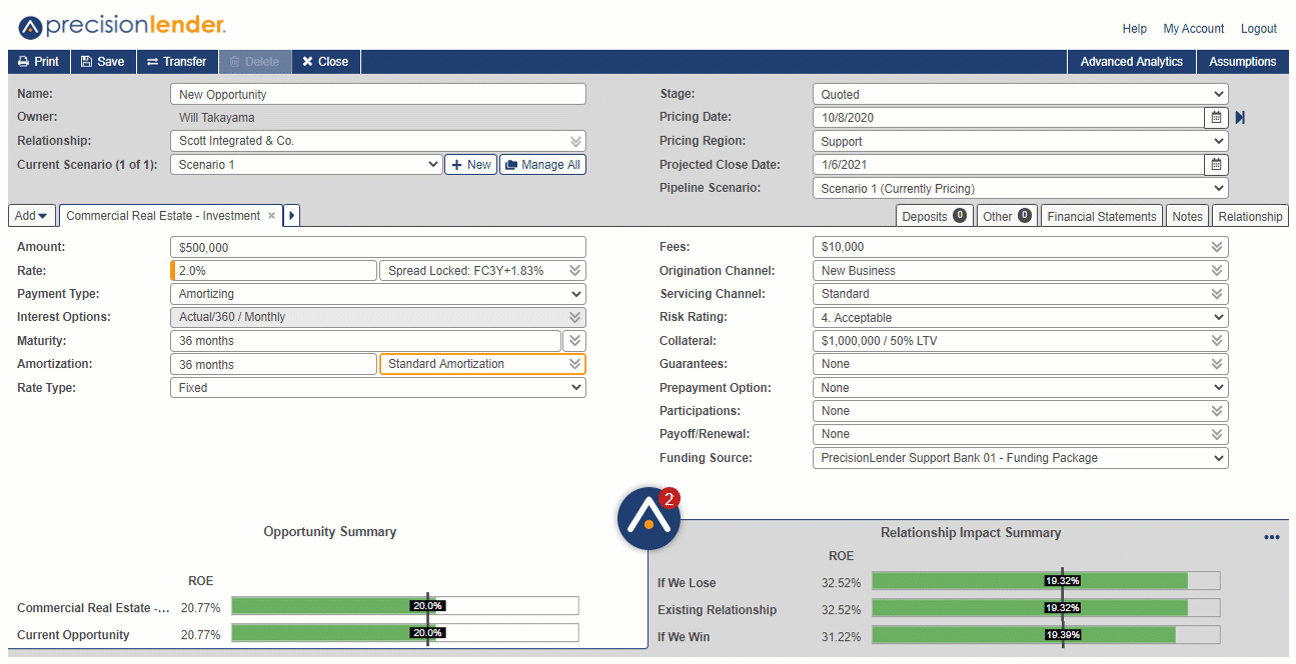Screen dimensions: 1296x664
Task: Click the Manage All scenarios button
Action: pyautogui.click(x=542, y=165)
